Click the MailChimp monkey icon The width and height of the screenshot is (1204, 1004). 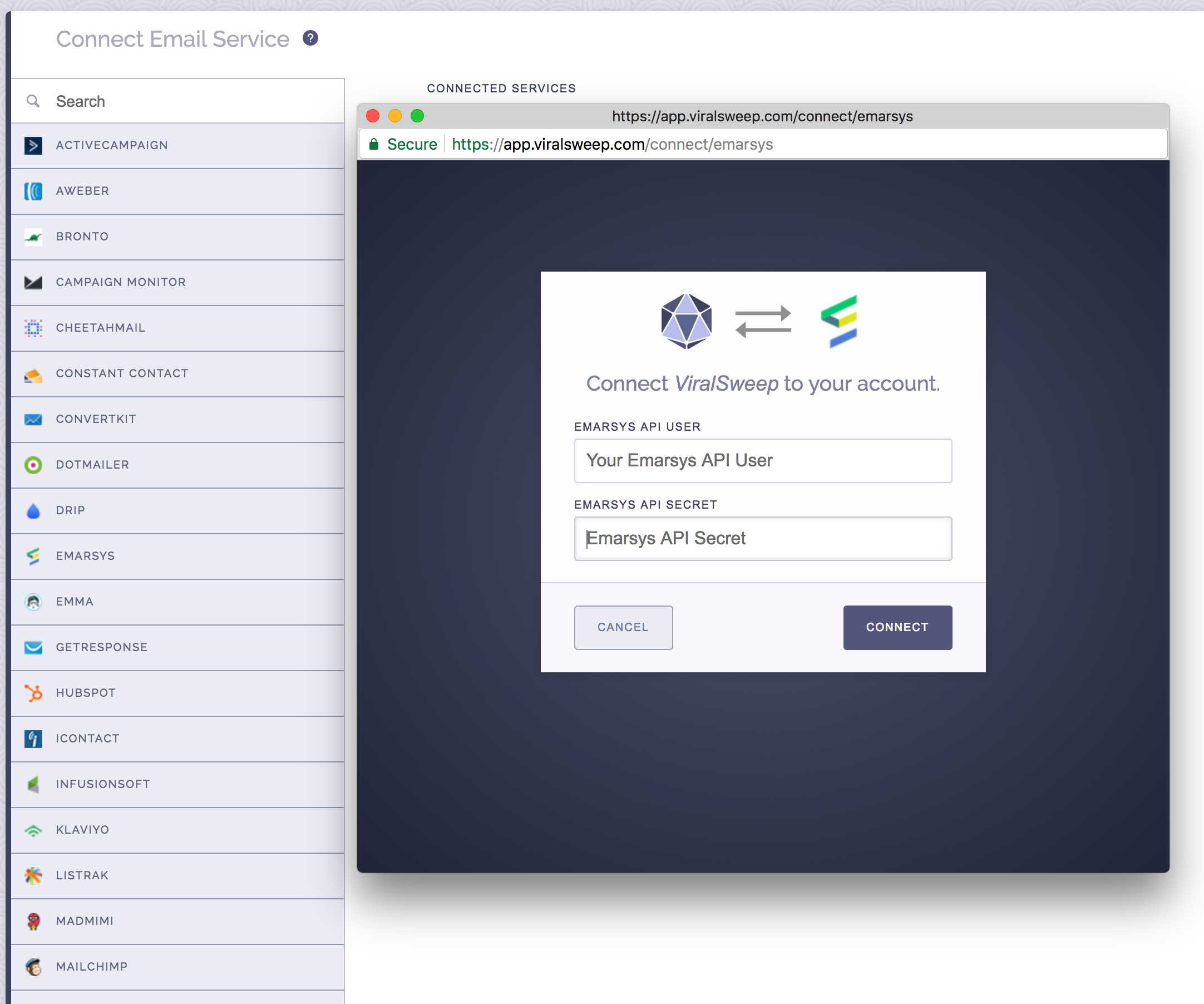click(33, 967)
